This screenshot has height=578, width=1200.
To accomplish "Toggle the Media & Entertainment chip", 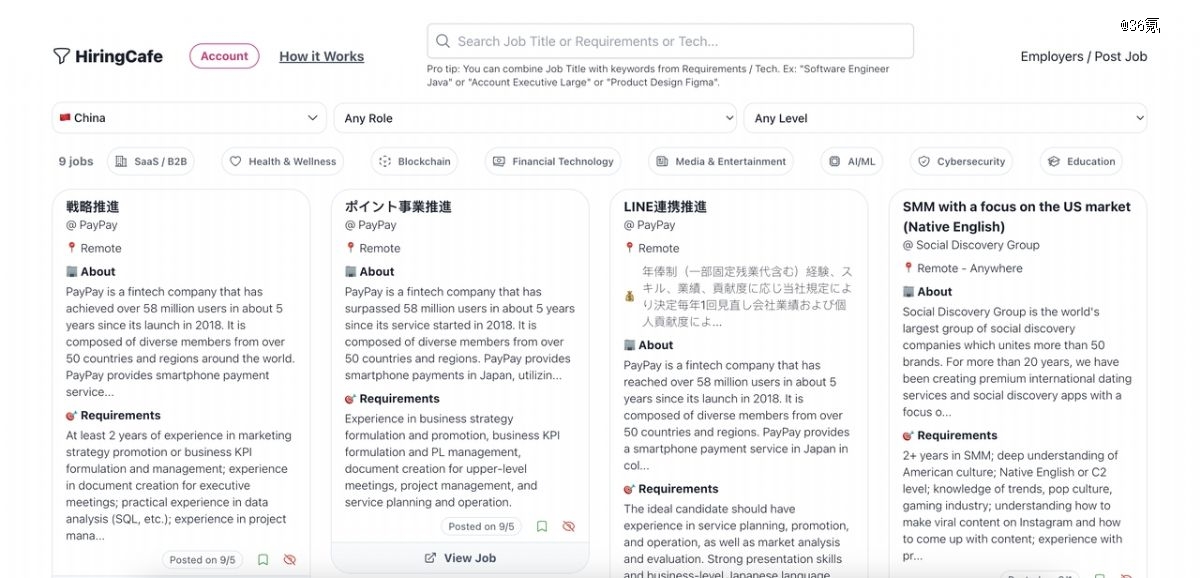I will [x=721, y=161].
